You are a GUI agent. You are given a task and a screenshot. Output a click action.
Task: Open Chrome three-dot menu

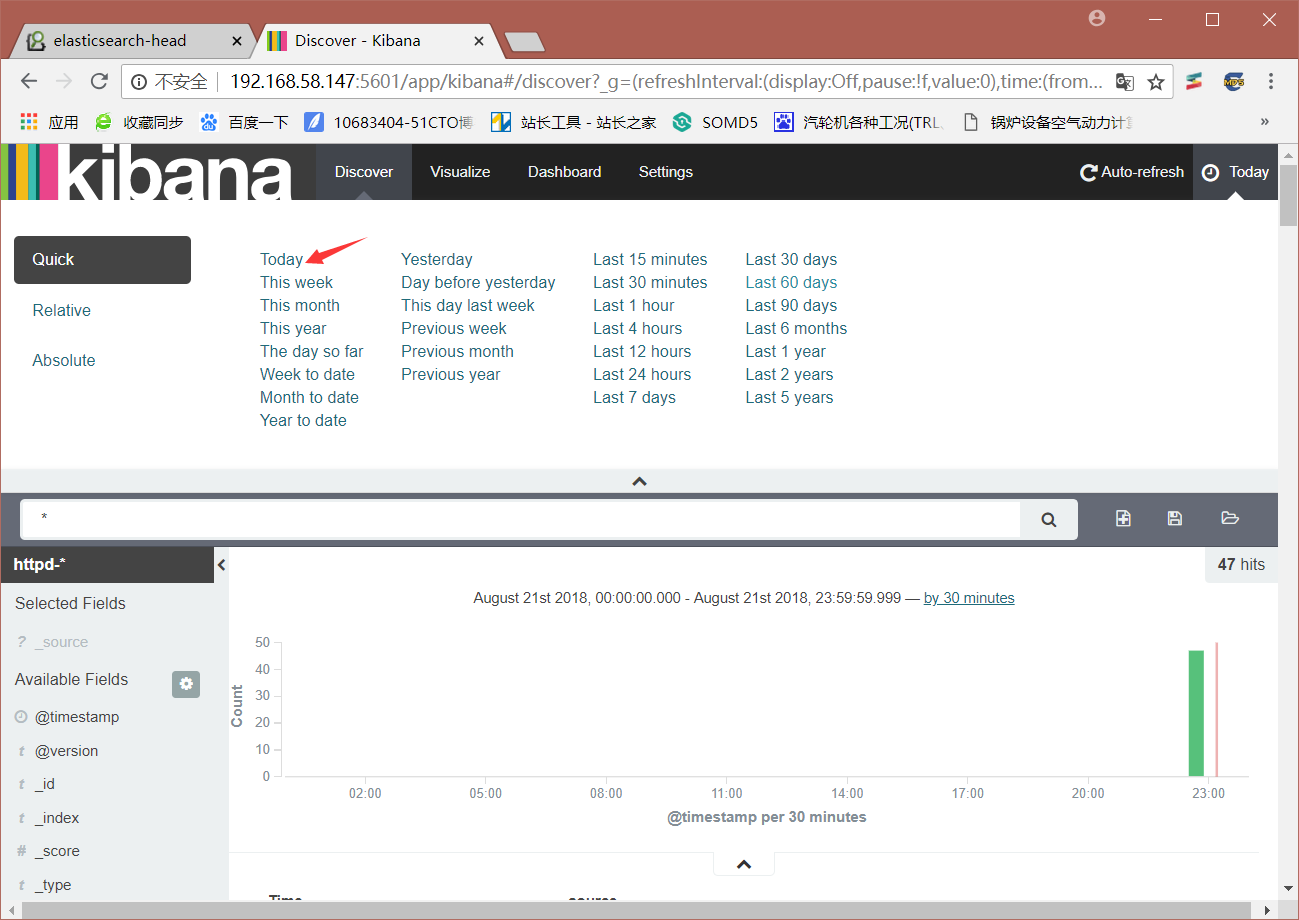pos(1271,82)
